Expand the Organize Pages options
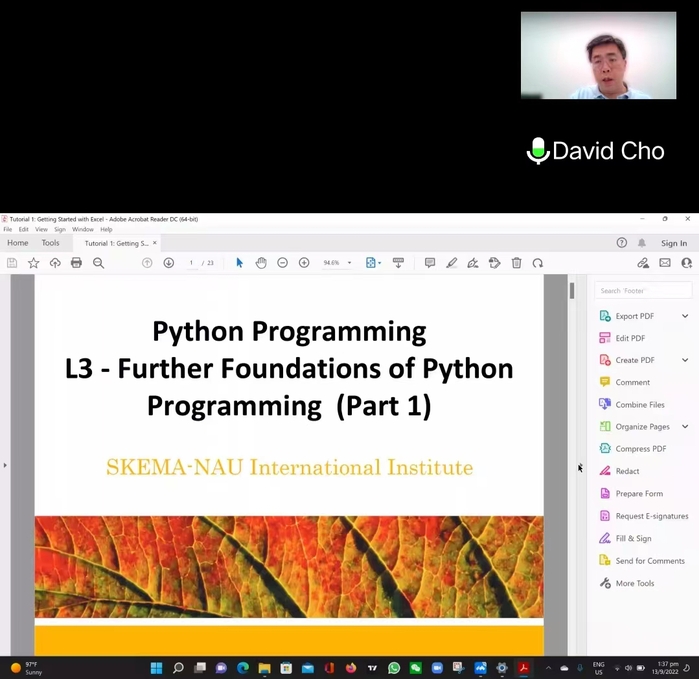 click(x=685, y=427)
